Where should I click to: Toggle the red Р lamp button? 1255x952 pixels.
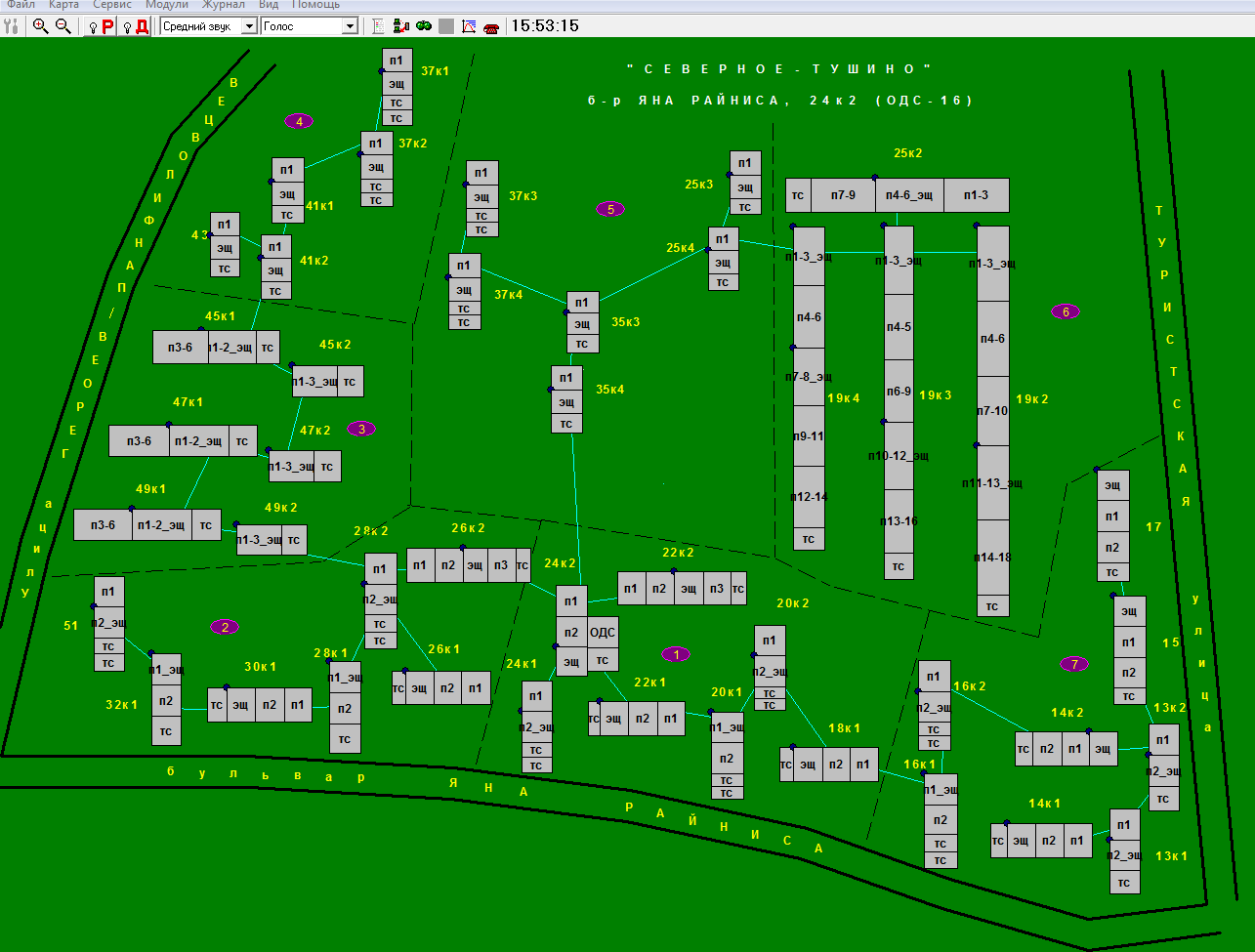103,26
